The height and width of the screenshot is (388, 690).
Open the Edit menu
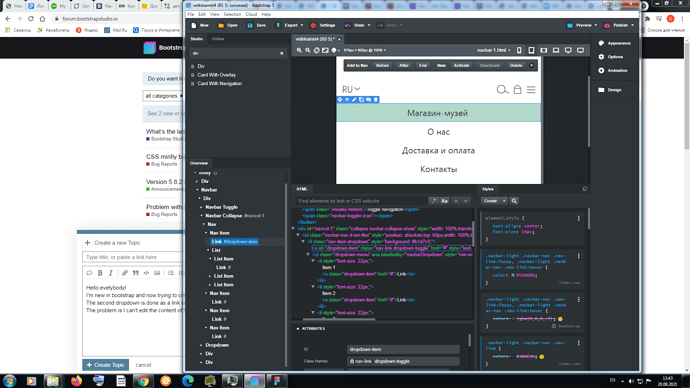pos(202,15)
